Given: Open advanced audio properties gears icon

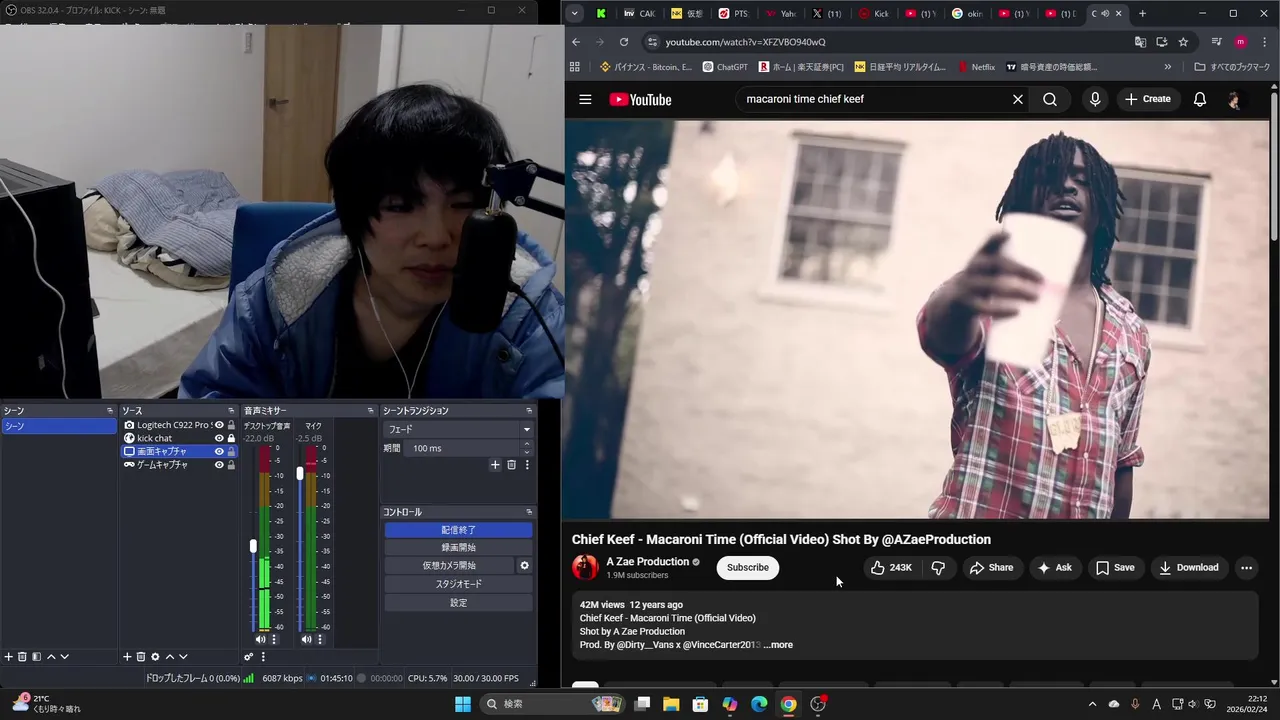Looking at the screenshot, I should 249,657.
